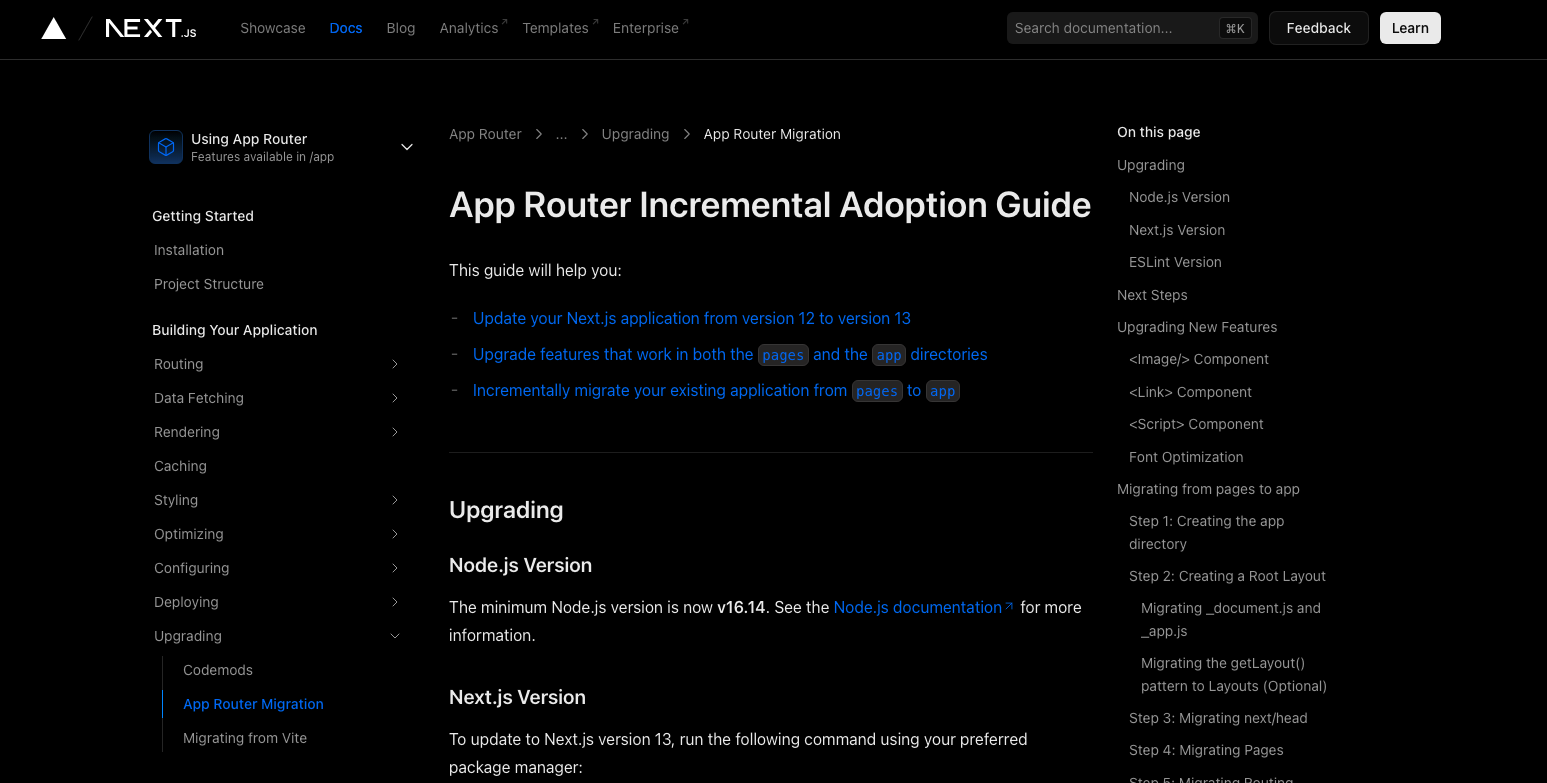
Task: Expand the Rendering section chevron
Action: (395, 432)
